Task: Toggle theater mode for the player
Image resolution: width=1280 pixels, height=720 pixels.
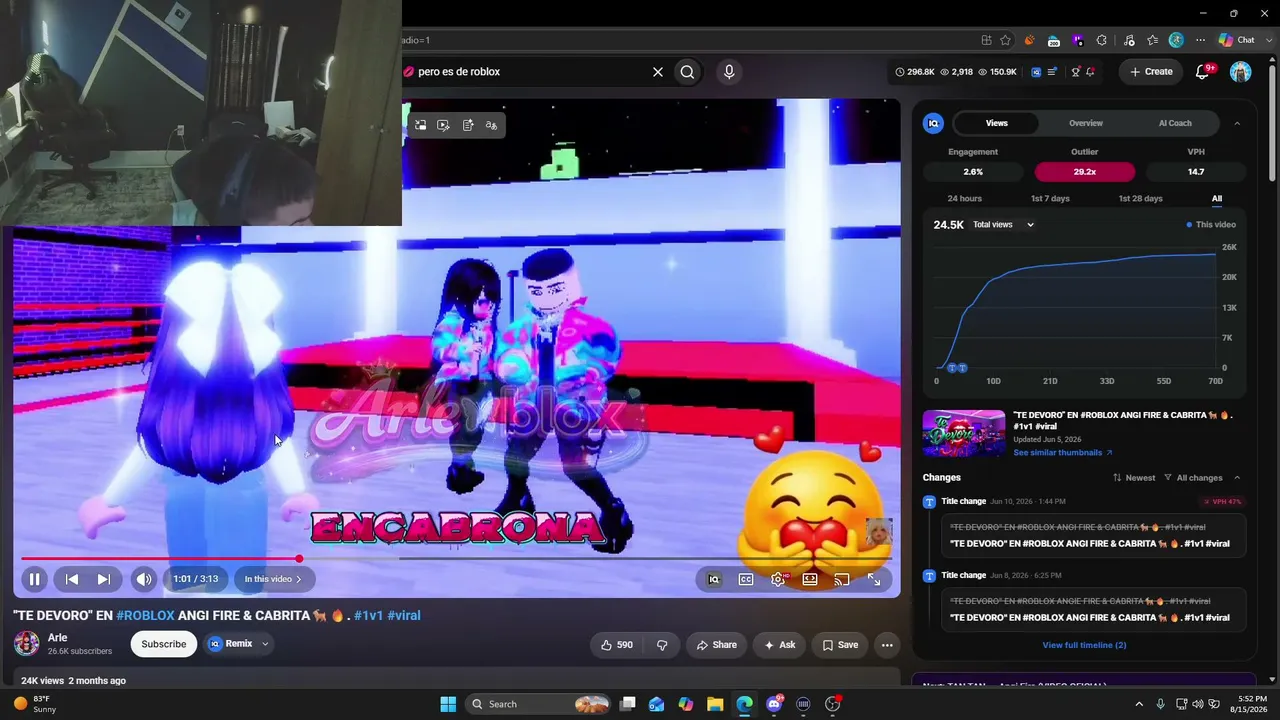Action: coord(810,579)
